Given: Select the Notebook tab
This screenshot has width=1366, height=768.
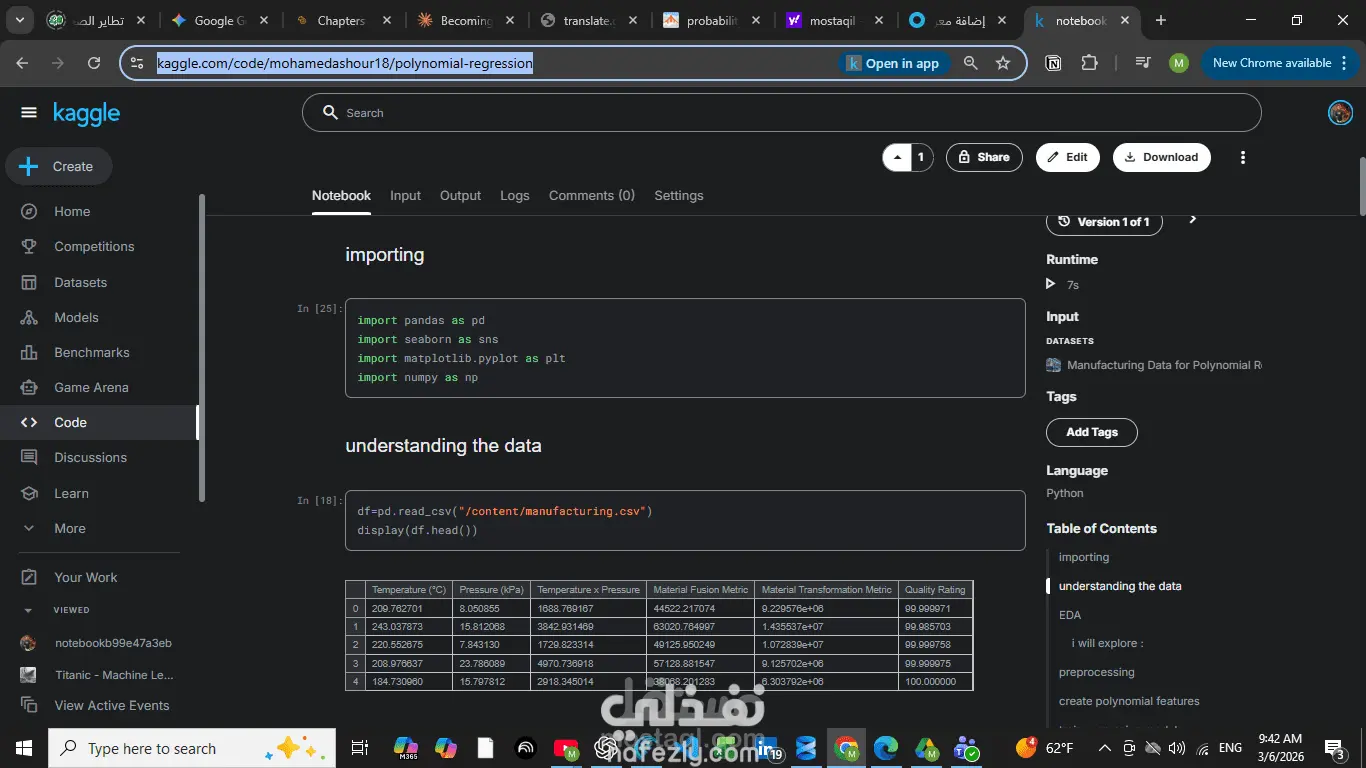Looking at the screenshot, I should [x=341, y=196].
